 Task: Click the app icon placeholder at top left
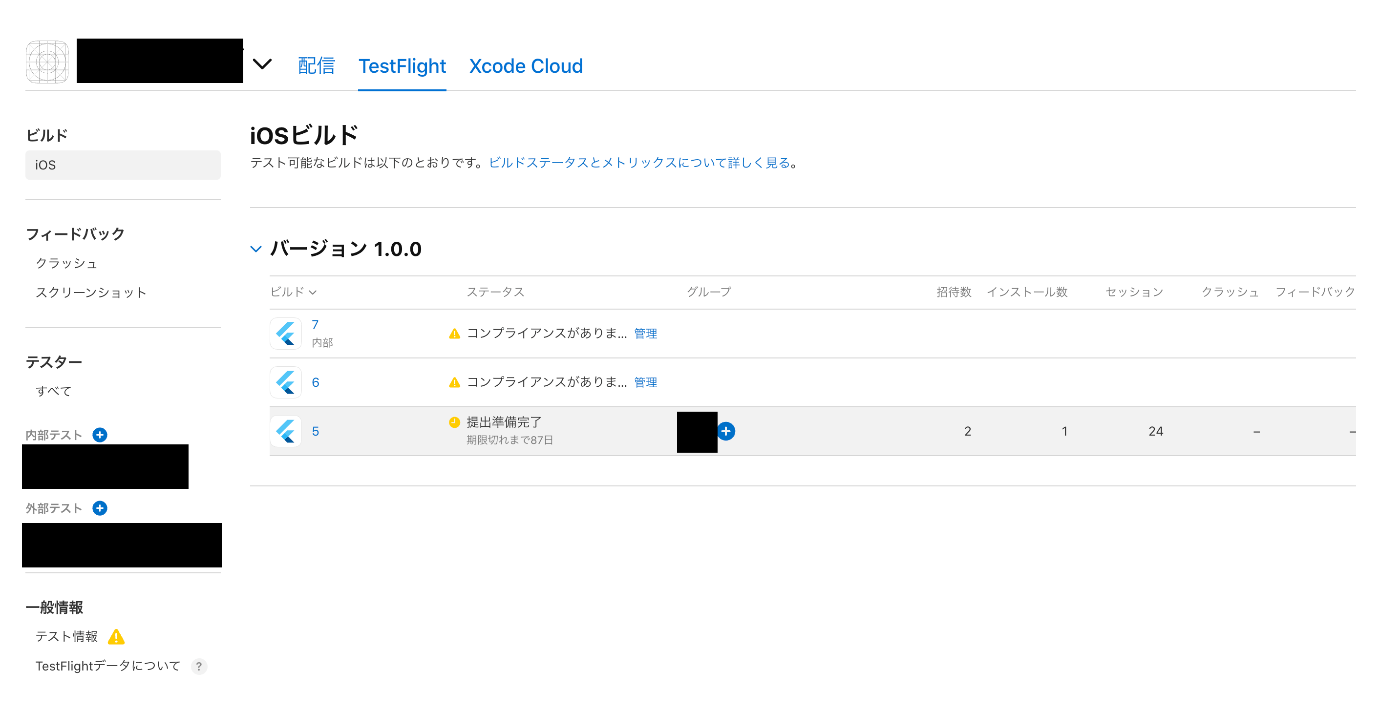tap(47, 63)
